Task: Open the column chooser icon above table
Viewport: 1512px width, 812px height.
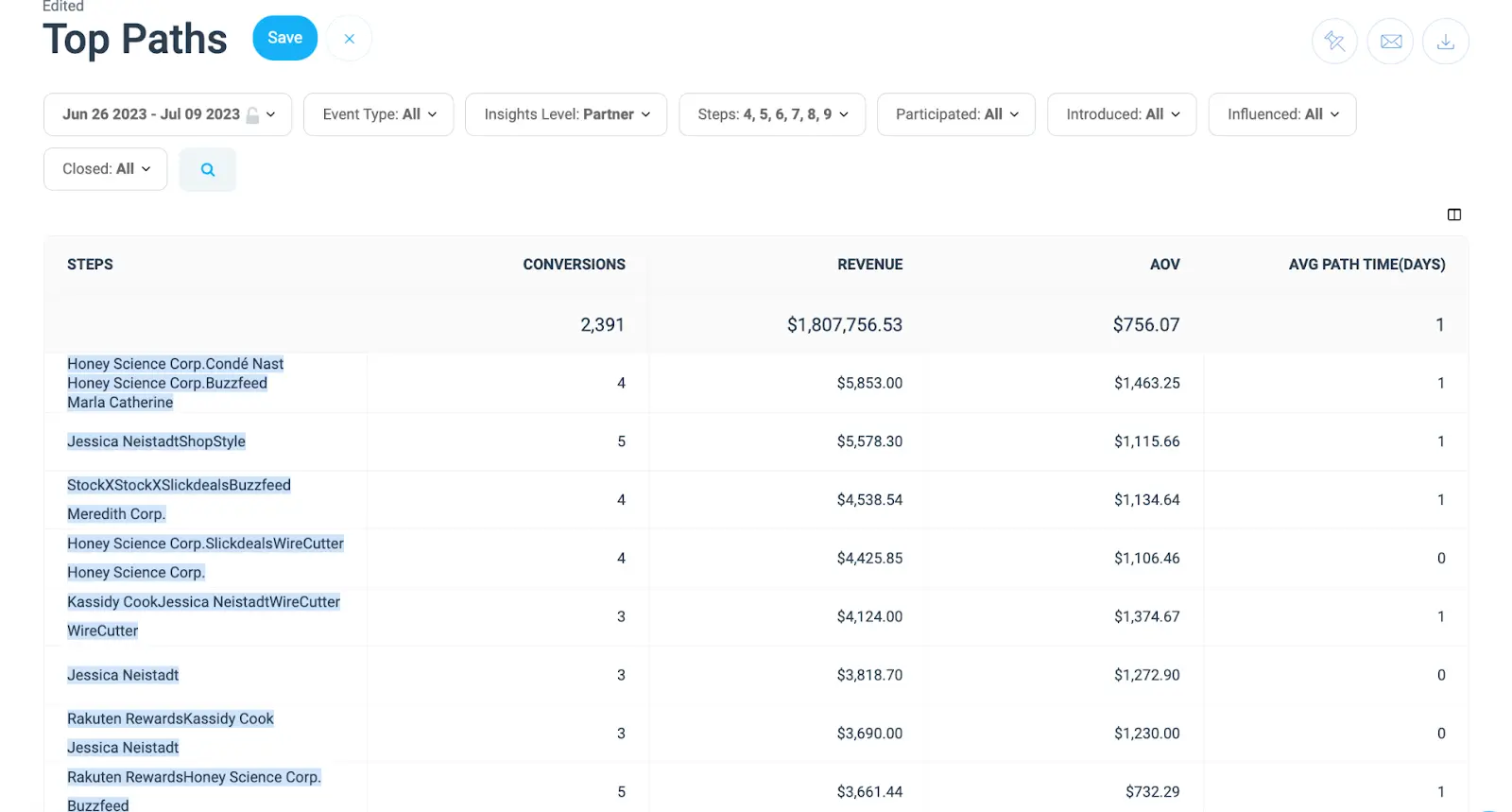Action: pos(1454,215)
